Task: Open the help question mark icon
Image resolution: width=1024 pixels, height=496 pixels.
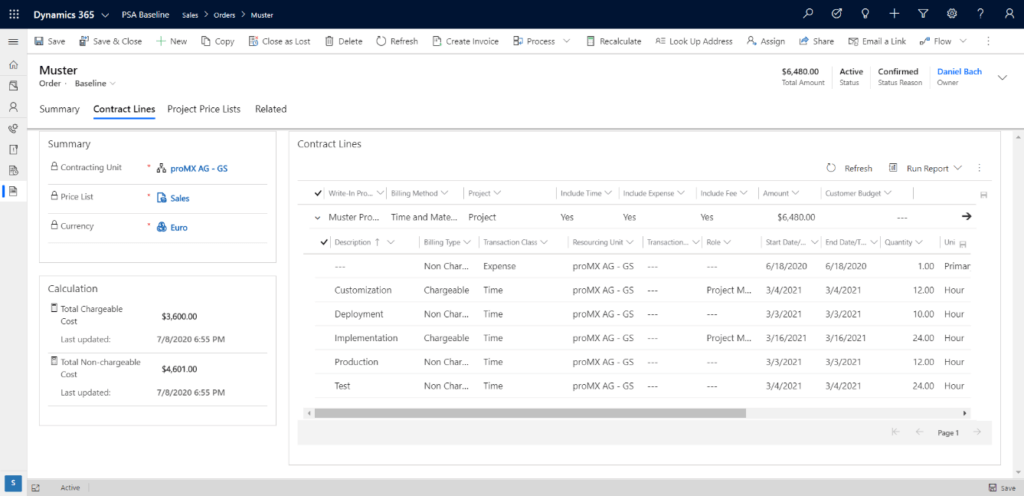Action: [x=980, y=14]
